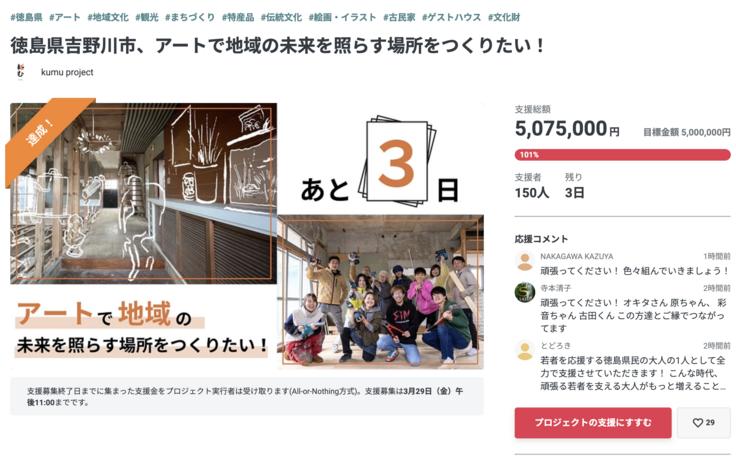
Task: Open 寺本清子's green avatar icon
Action: pos(525,292)
